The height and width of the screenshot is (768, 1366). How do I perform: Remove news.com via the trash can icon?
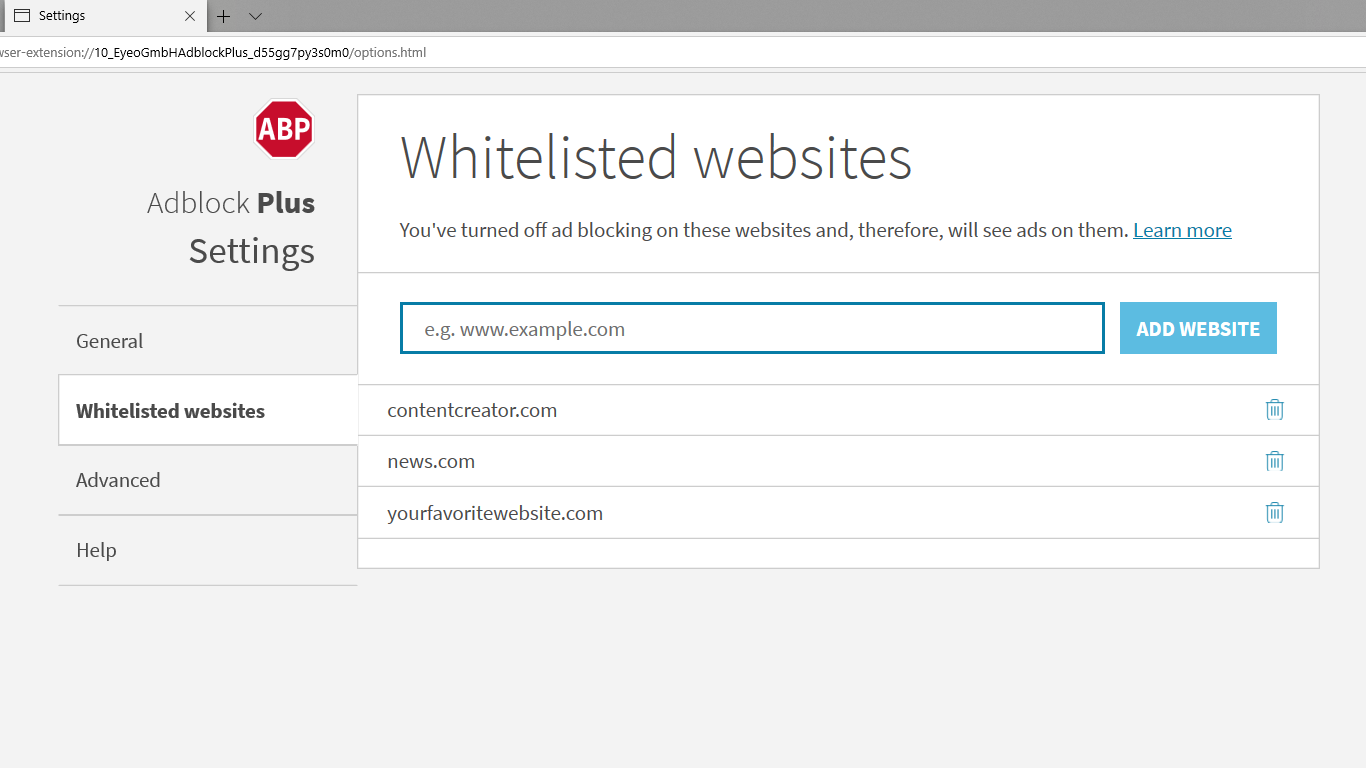click(1274, 461)
